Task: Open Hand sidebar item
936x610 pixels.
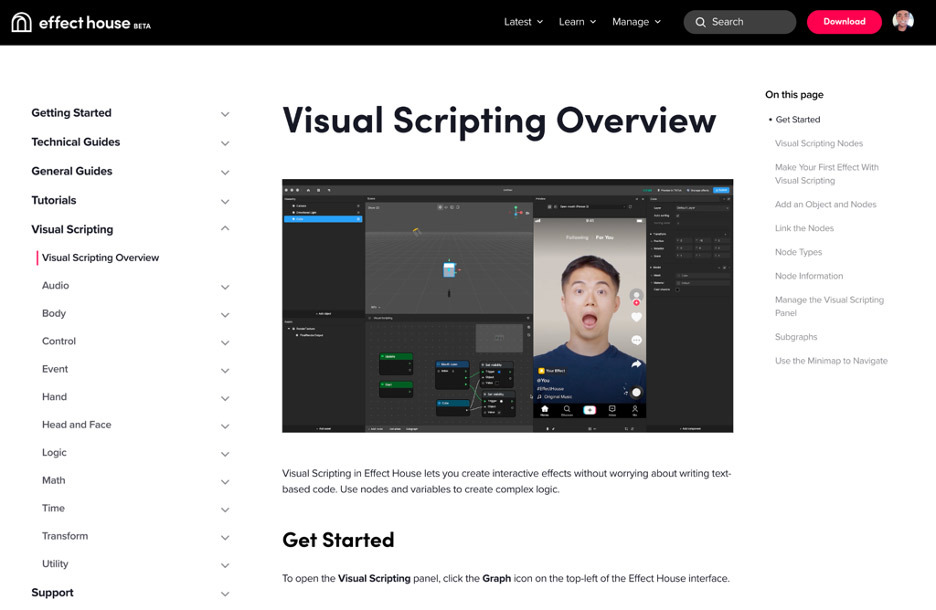Action: click(54, 397)
